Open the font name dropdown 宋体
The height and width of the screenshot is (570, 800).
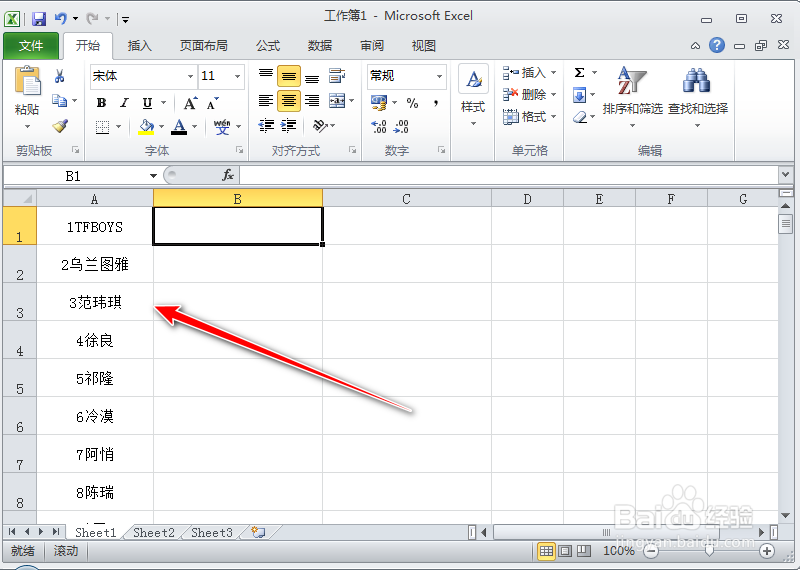190,77
